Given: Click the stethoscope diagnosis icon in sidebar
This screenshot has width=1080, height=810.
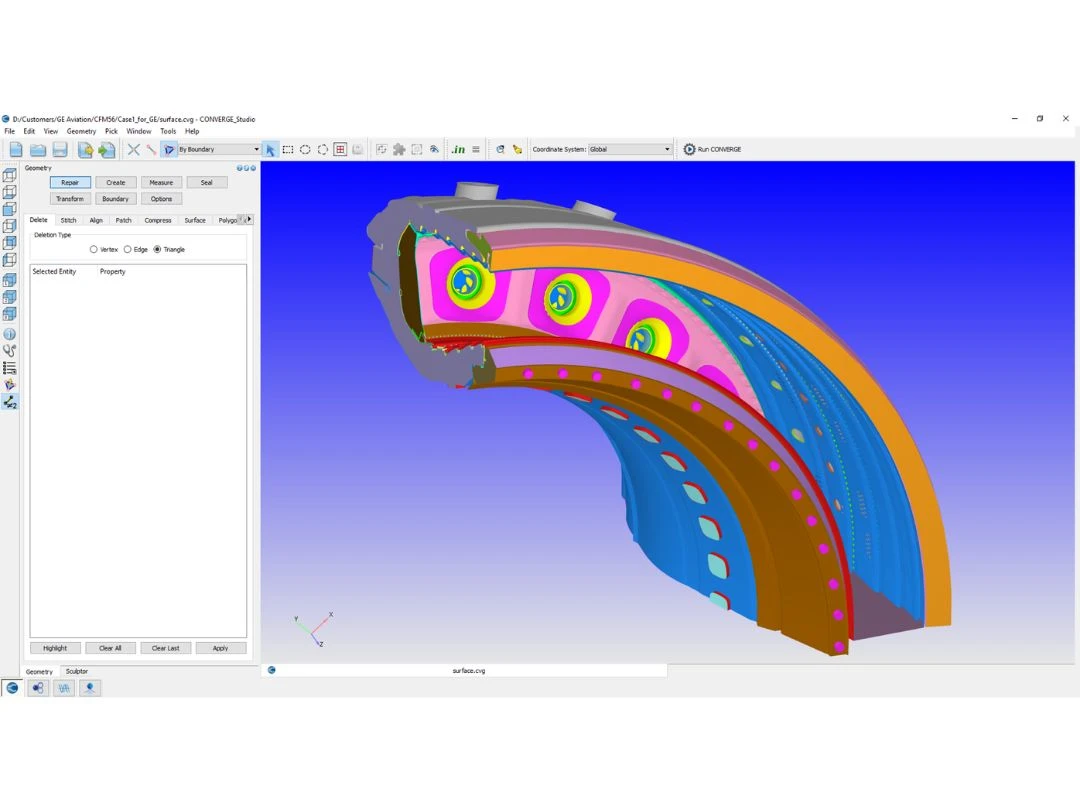Looking at the screenshot, I should click(9, 351).
